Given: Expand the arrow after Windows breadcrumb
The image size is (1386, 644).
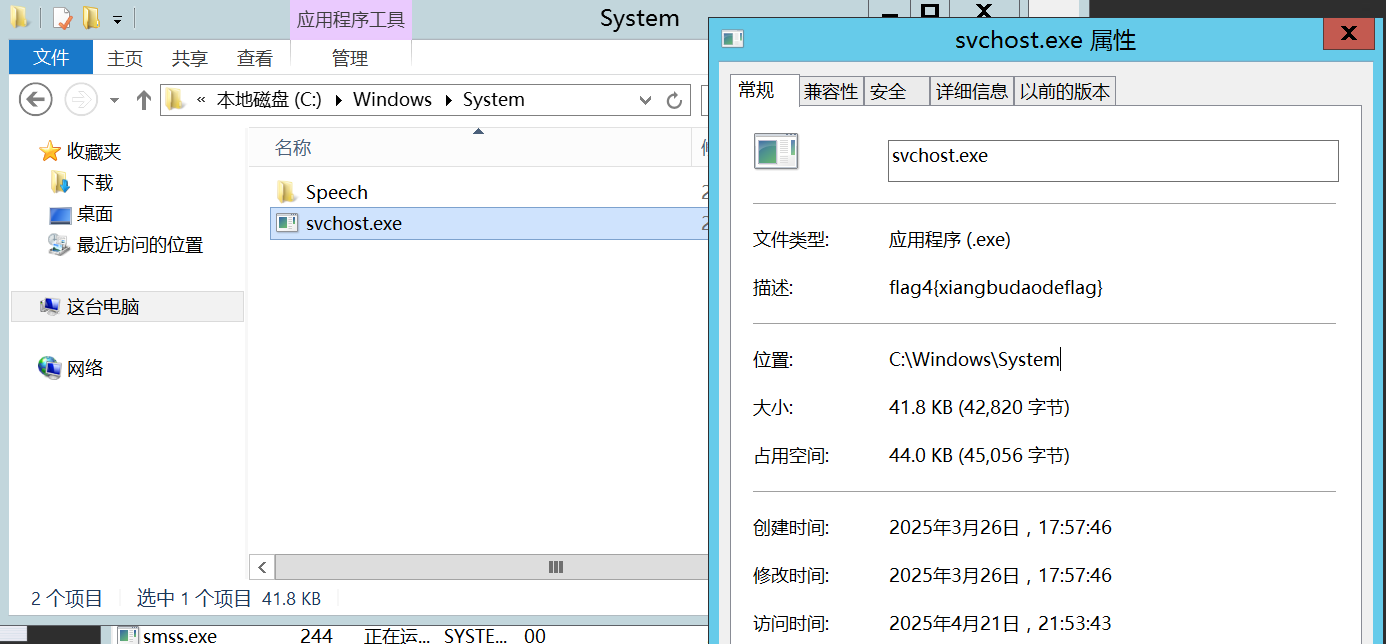Looking at the screenshot, I should tap(447, 100).
